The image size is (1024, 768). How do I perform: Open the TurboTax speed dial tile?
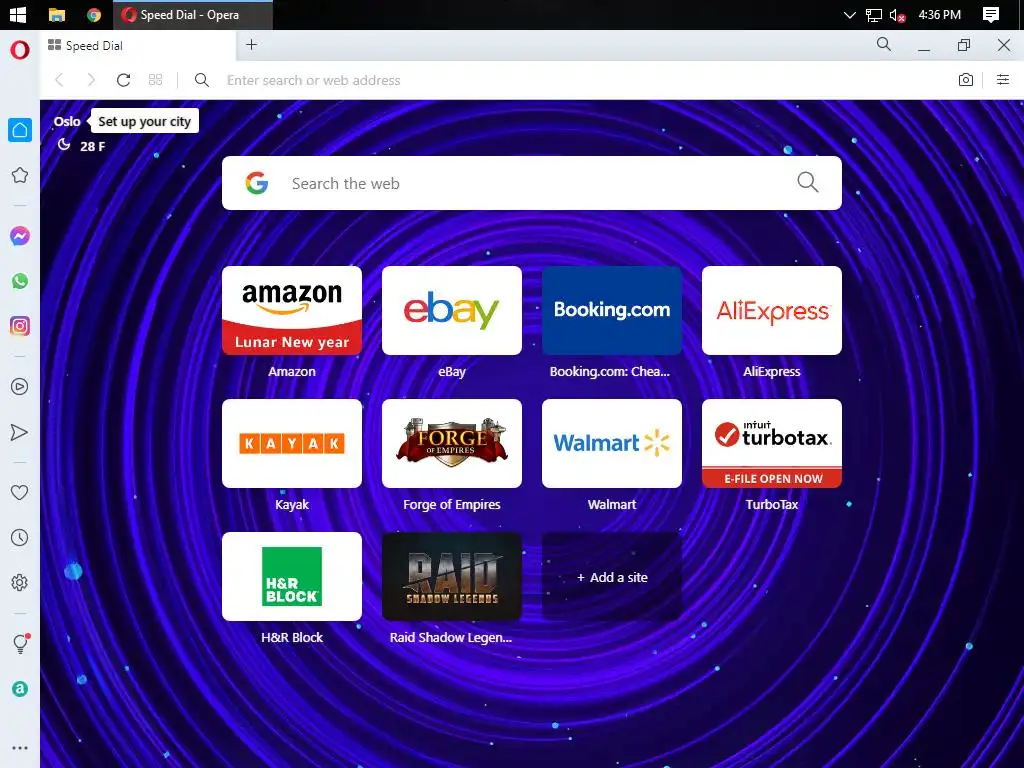[x=772, y=443]
